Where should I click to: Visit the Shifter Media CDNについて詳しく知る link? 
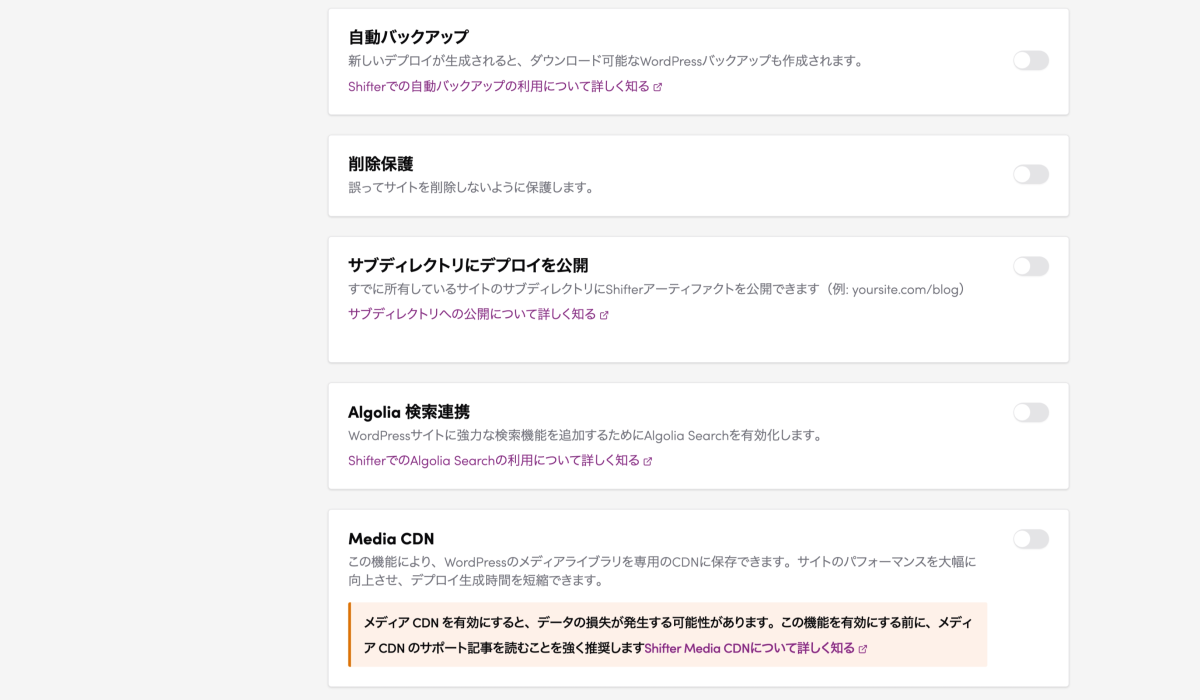[750, 648]
